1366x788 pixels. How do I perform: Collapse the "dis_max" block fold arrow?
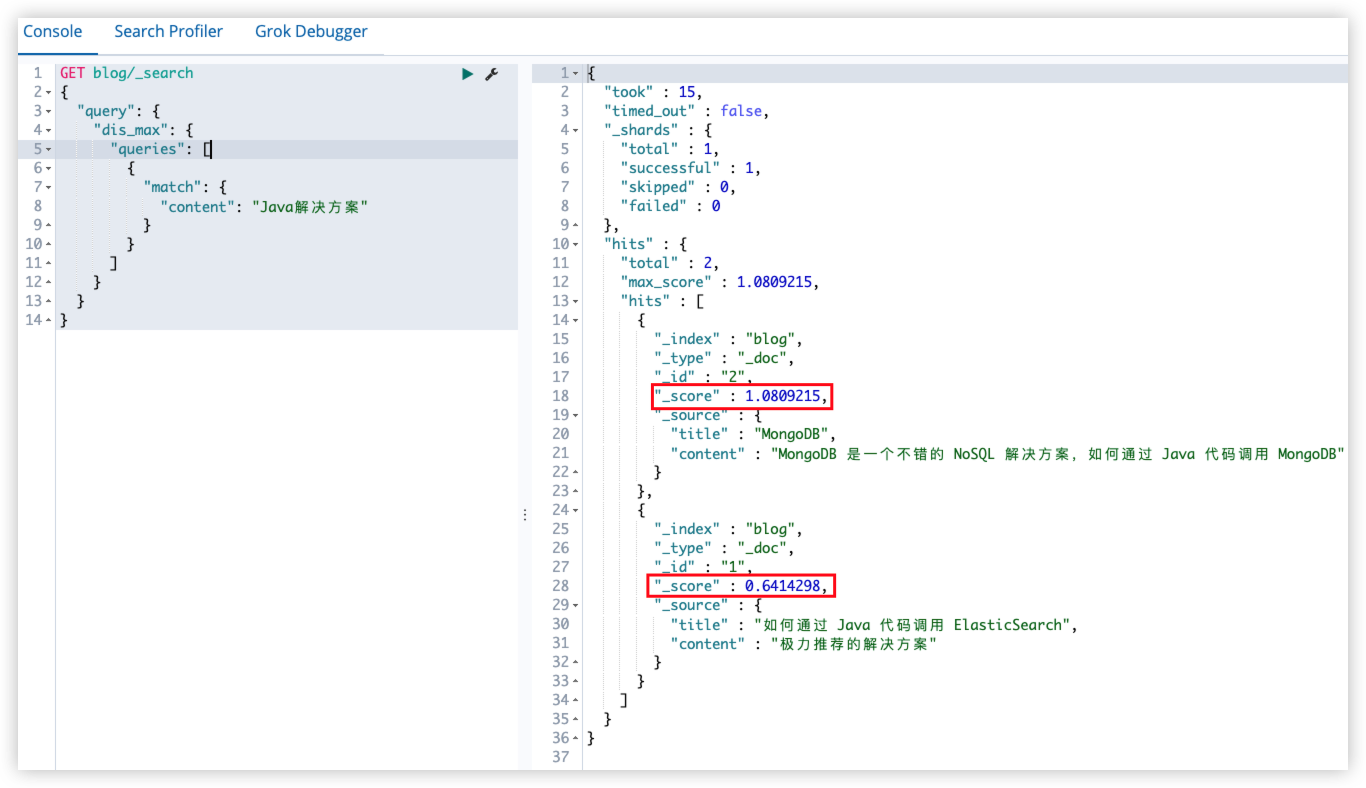48,130
